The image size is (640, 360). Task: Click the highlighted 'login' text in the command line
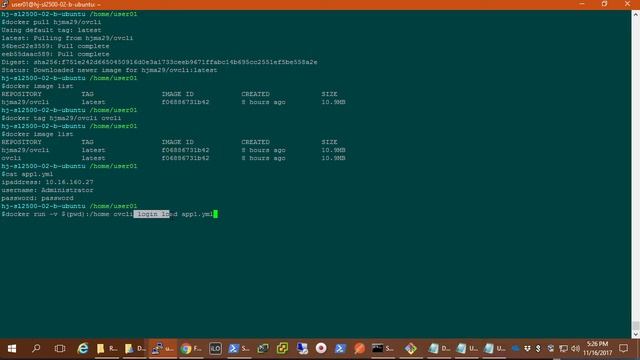tap(147, 214)
